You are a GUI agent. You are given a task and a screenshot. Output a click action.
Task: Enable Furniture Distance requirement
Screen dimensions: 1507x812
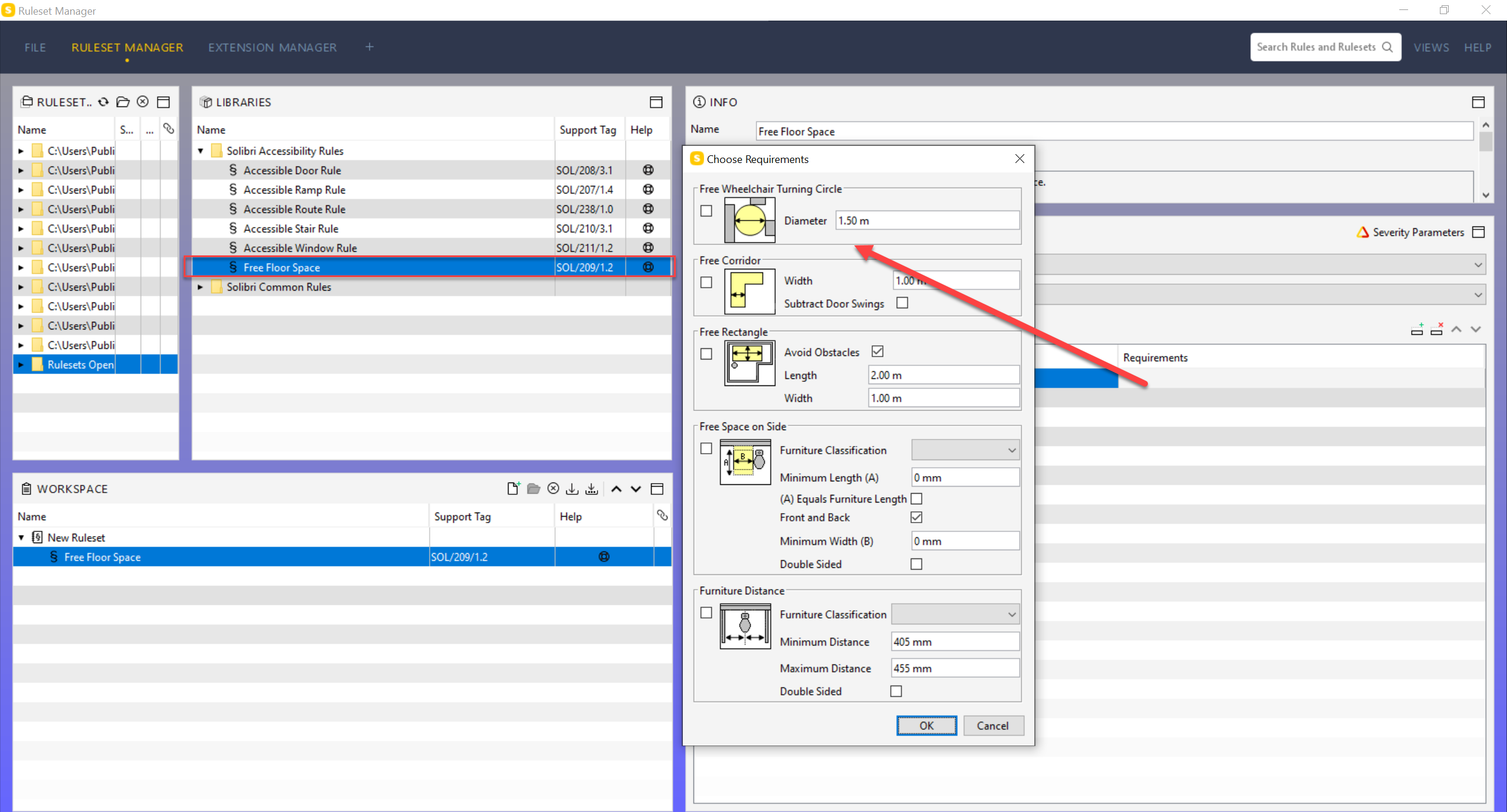[706, 613]
